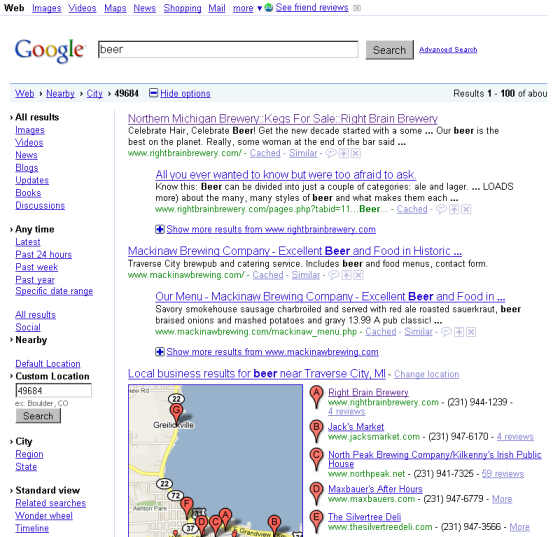The image size is (560, 537).
Task: Select marker F on the map
Action: (x=187, y=507)
